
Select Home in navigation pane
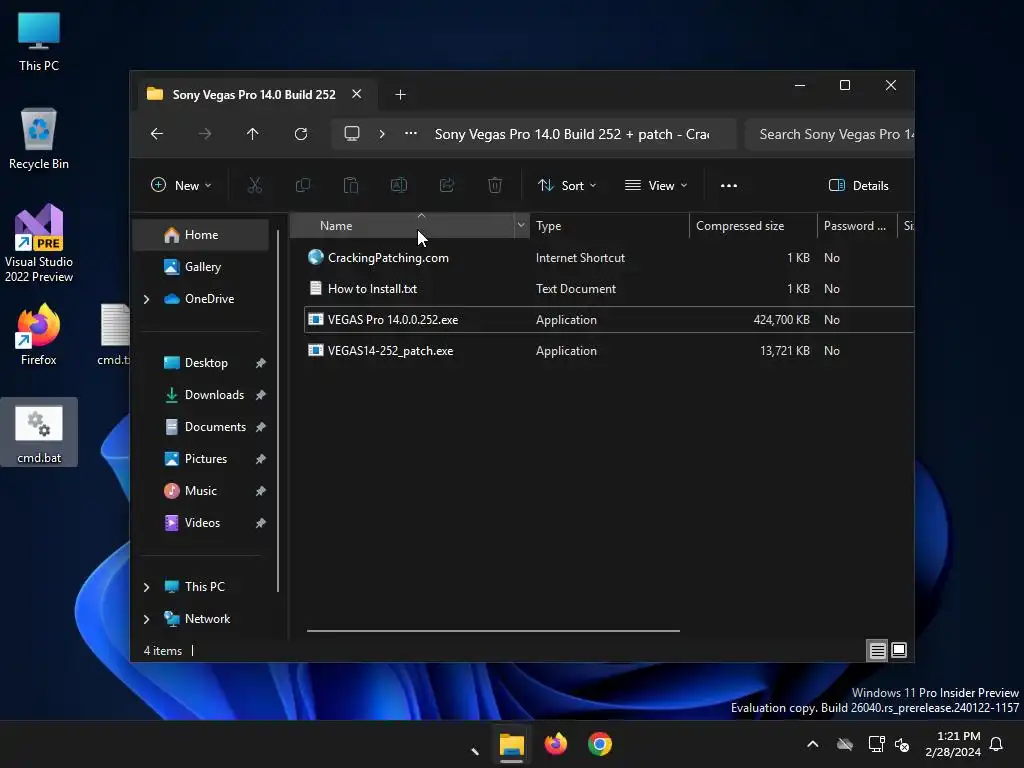[x=201, y=235]
